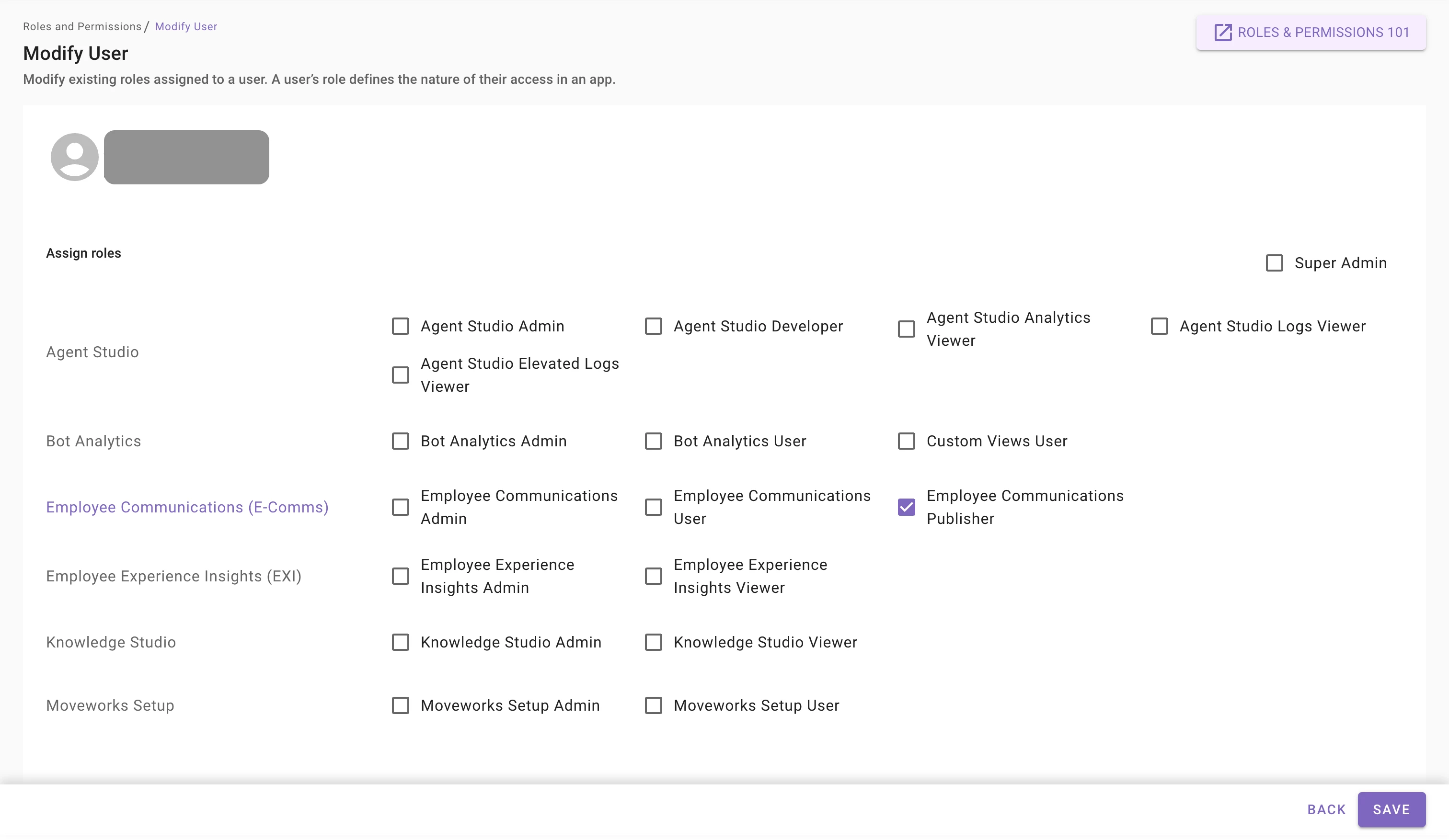Screen dimensions: 1449x840
Task: Select Custom Views User role
Action: pyautogui.click(x=906, y=441)
